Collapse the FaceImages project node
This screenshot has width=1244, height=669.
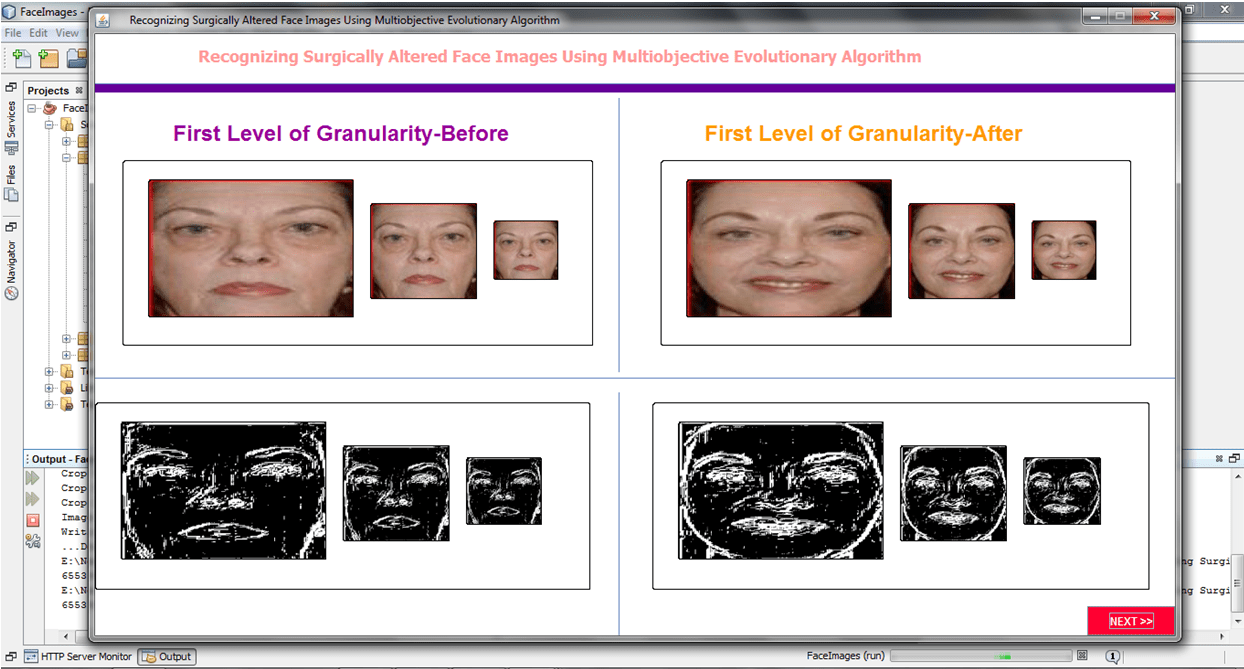point(33,107)
